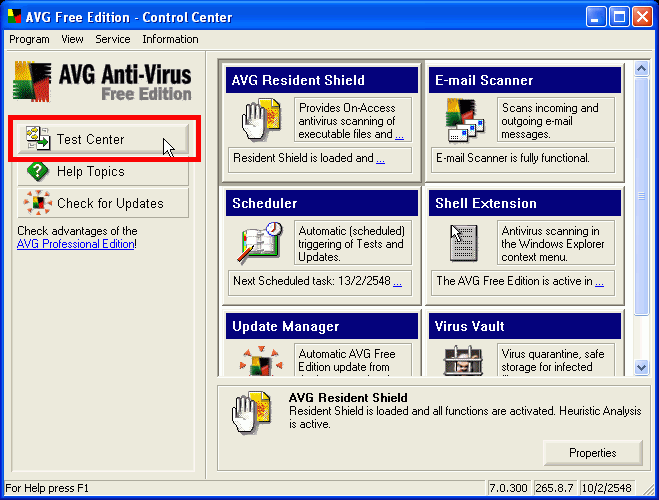
Task: Open the AVG Professional Edition link
Action: [x=76, y=244]
